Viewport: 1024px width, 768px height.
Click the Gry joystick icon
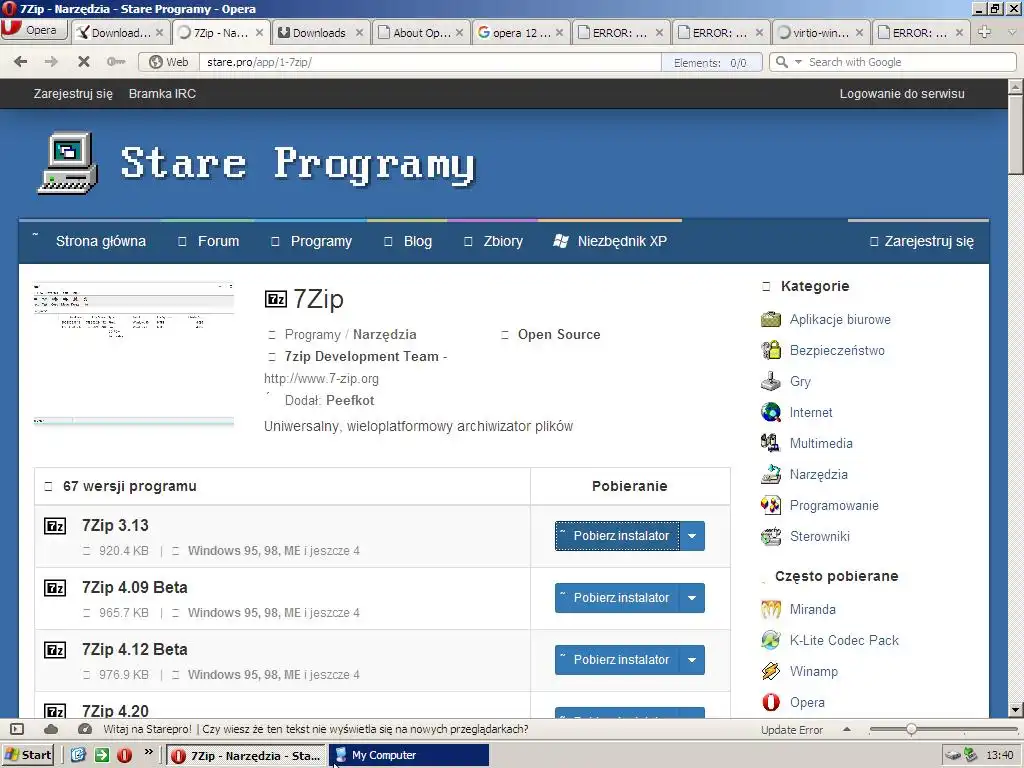771,381
